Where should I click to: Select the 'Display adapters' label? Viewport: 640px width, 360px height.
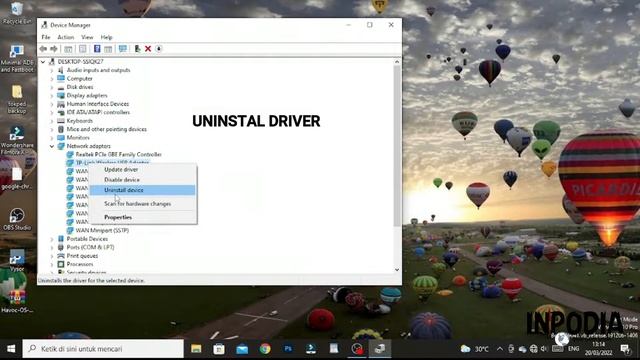point(87,96)
